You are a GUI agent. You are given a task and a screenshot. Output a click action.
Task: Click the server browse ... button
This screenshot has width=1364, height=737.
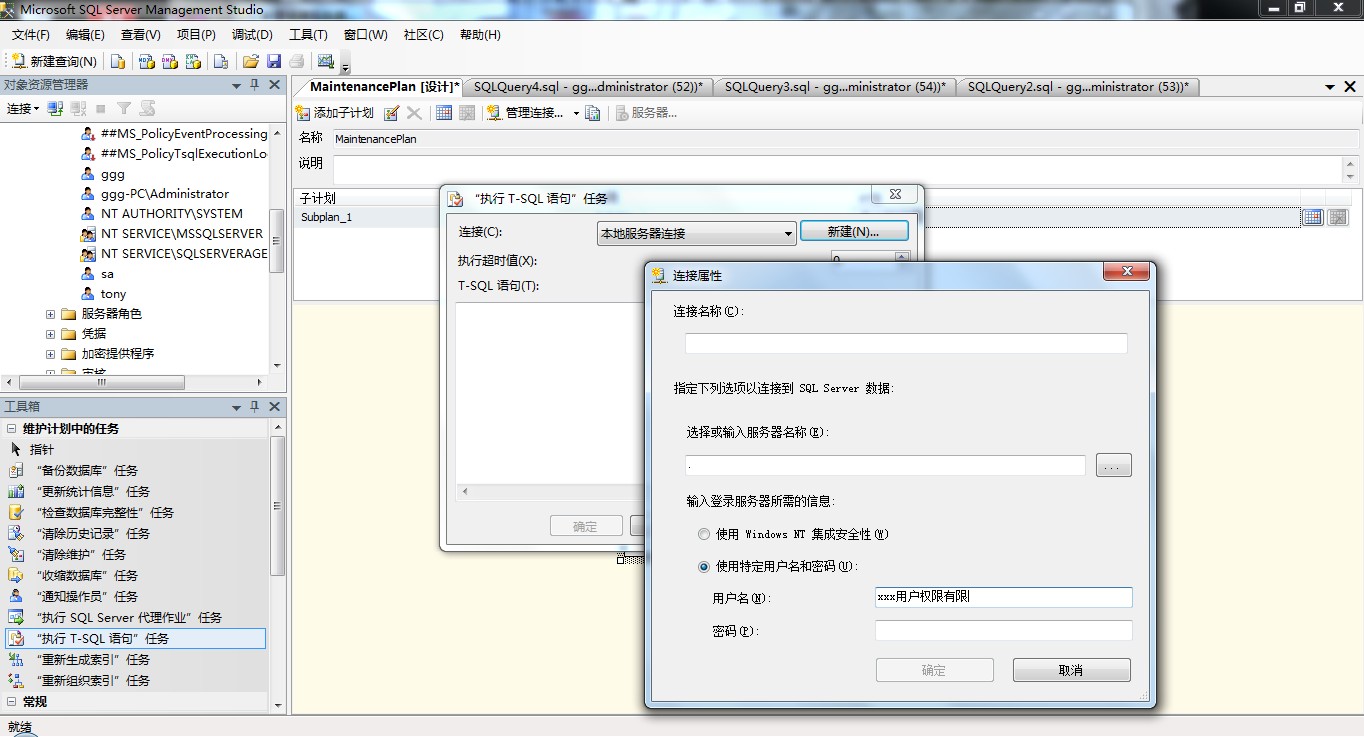pos(1114,465)
